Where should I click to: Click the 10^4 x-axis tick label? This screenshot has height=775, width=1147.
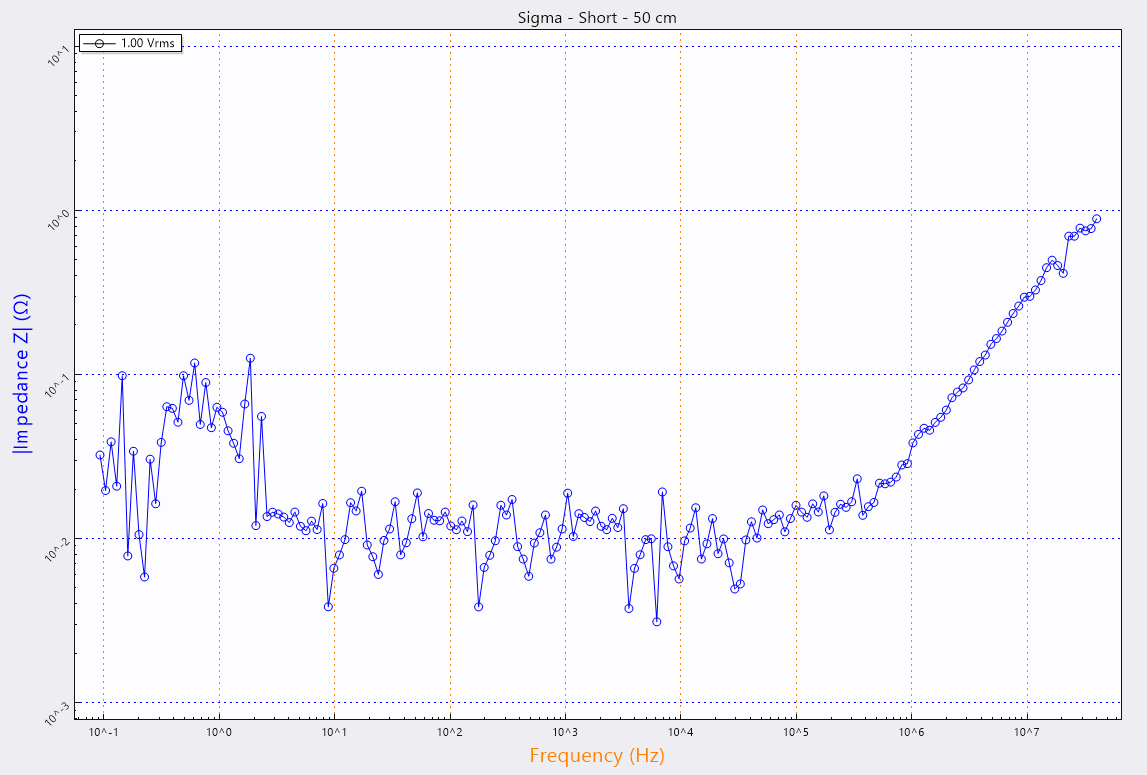click(680, 732)
